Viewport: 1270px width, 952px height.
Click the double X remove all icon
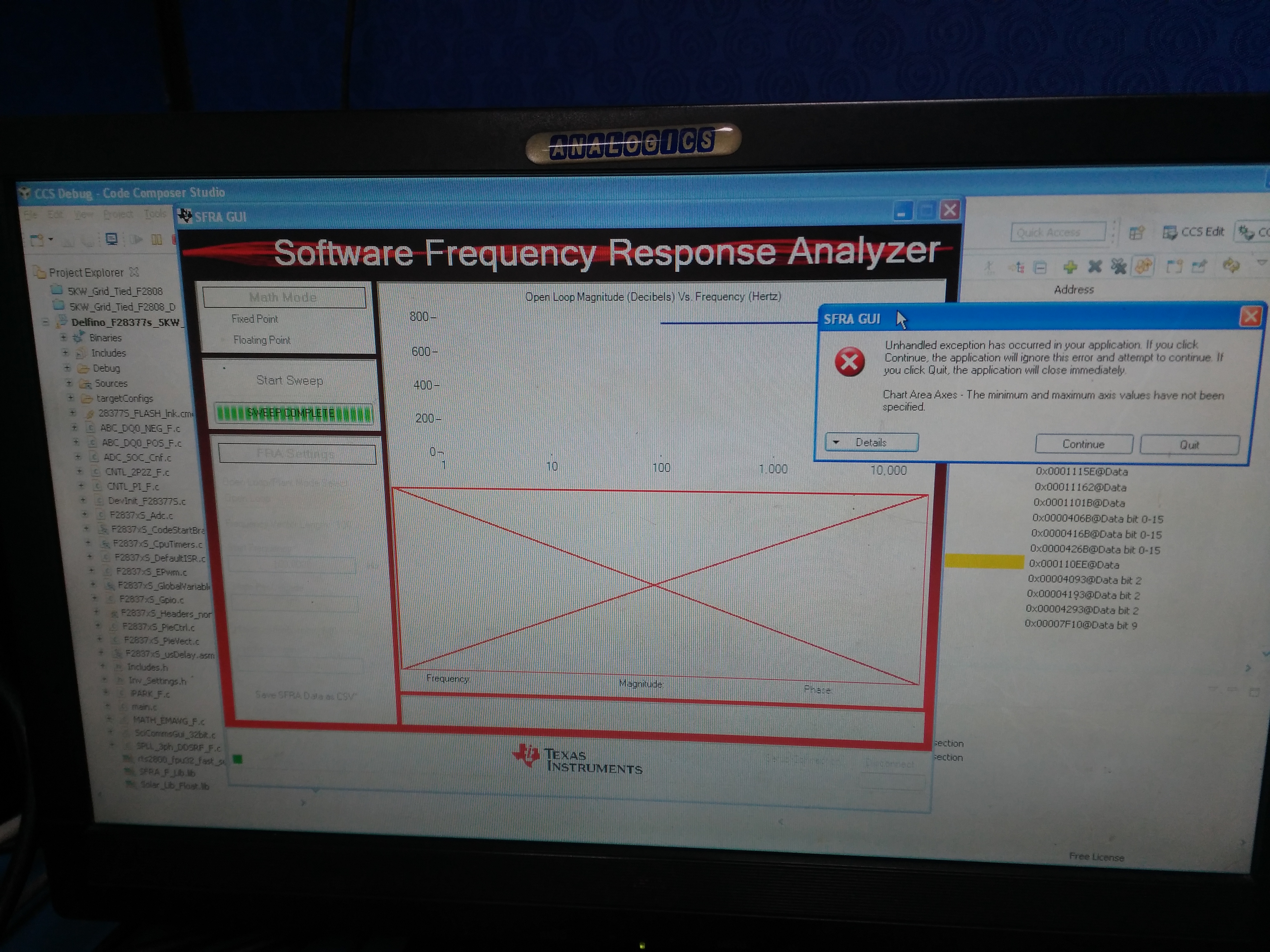point(1119,266)
